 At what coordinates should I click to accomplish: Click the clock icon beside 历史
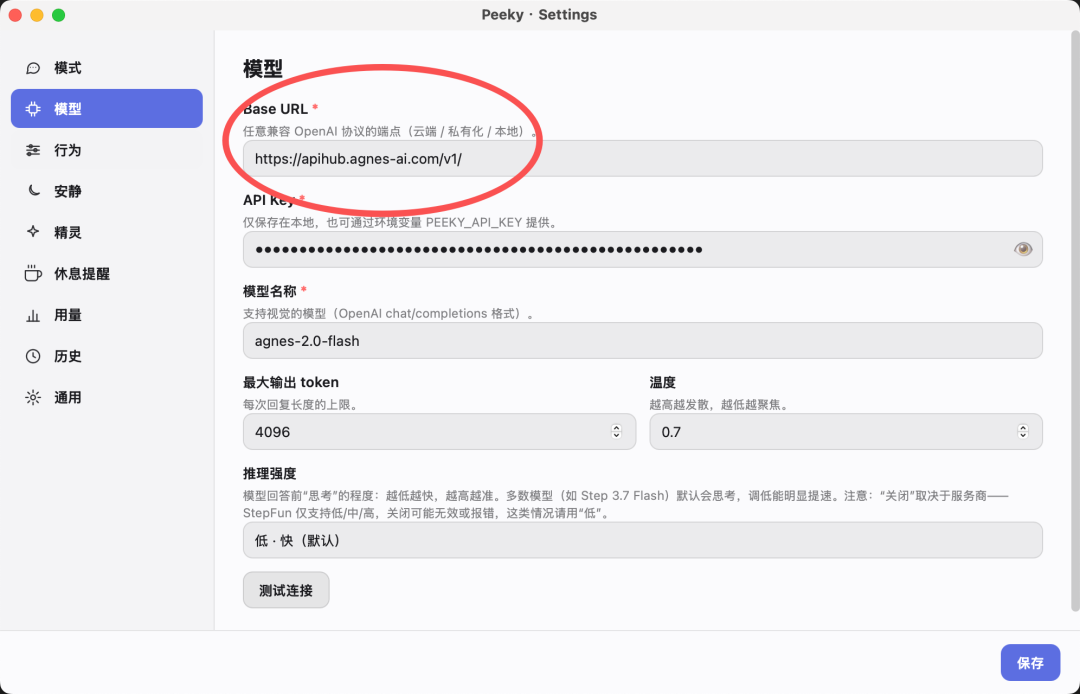pos(33,356)
